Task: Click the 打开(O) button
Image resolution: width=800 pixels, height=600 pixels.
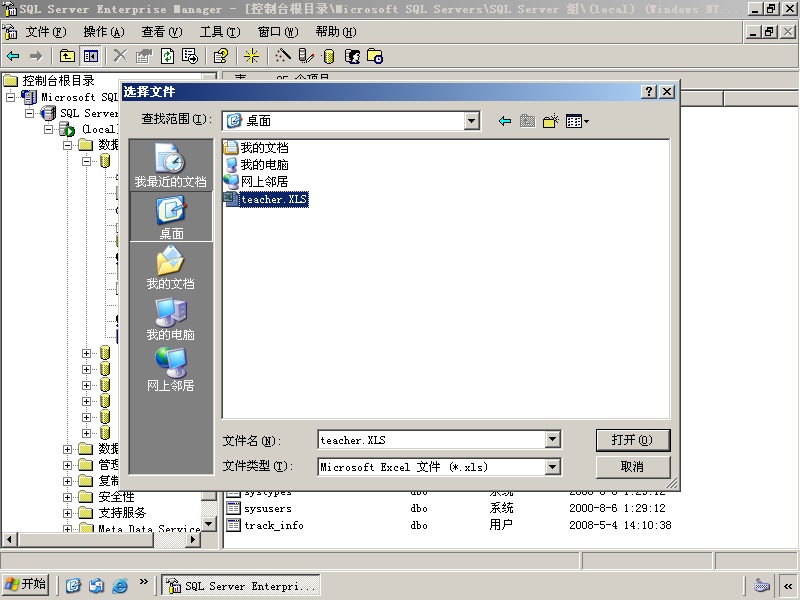Action: point(633,440)
